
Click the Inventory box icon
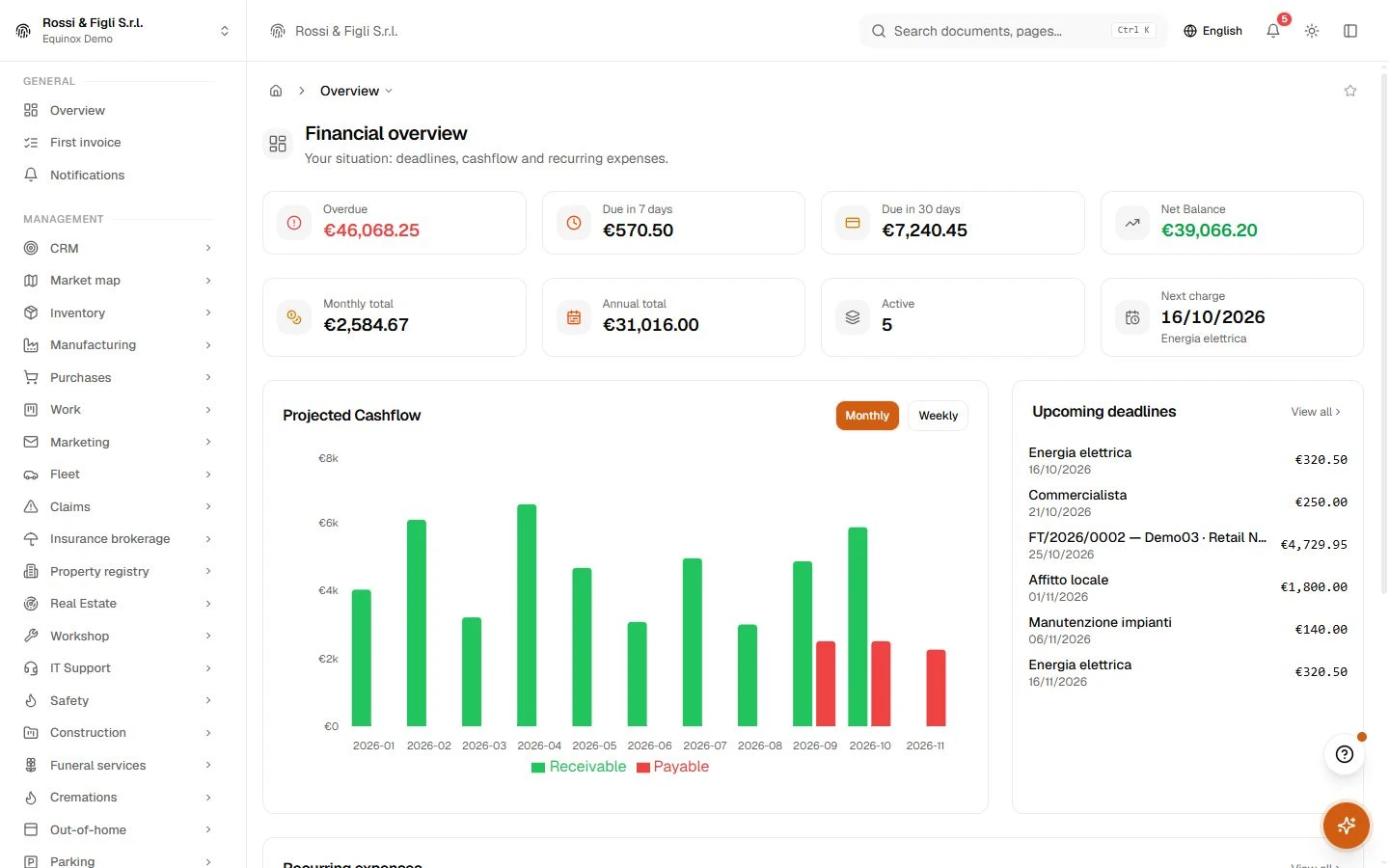pyautogui.click(x=31, y=312)
